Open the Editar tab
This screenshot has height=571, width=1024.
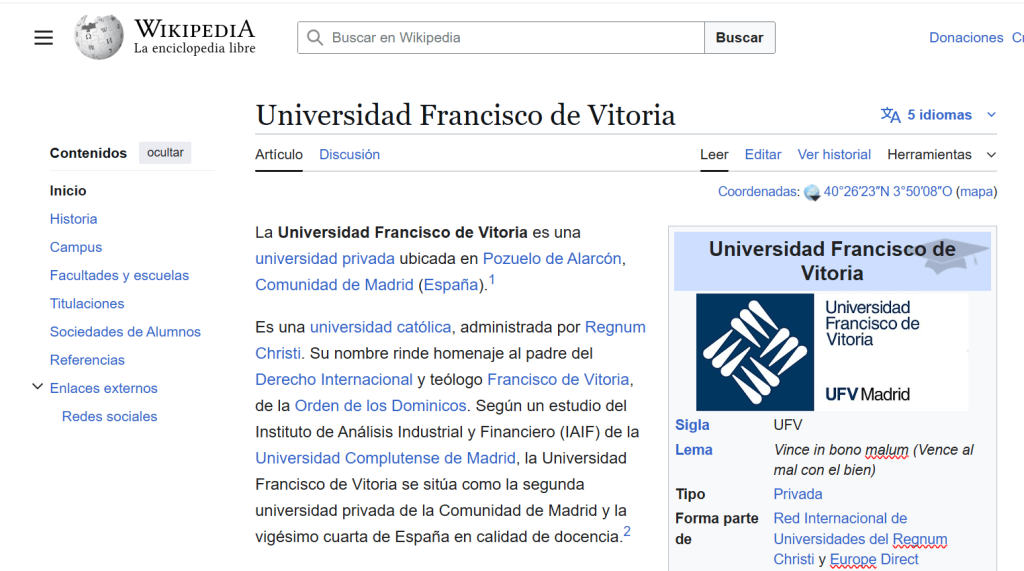tap(763, 154)
